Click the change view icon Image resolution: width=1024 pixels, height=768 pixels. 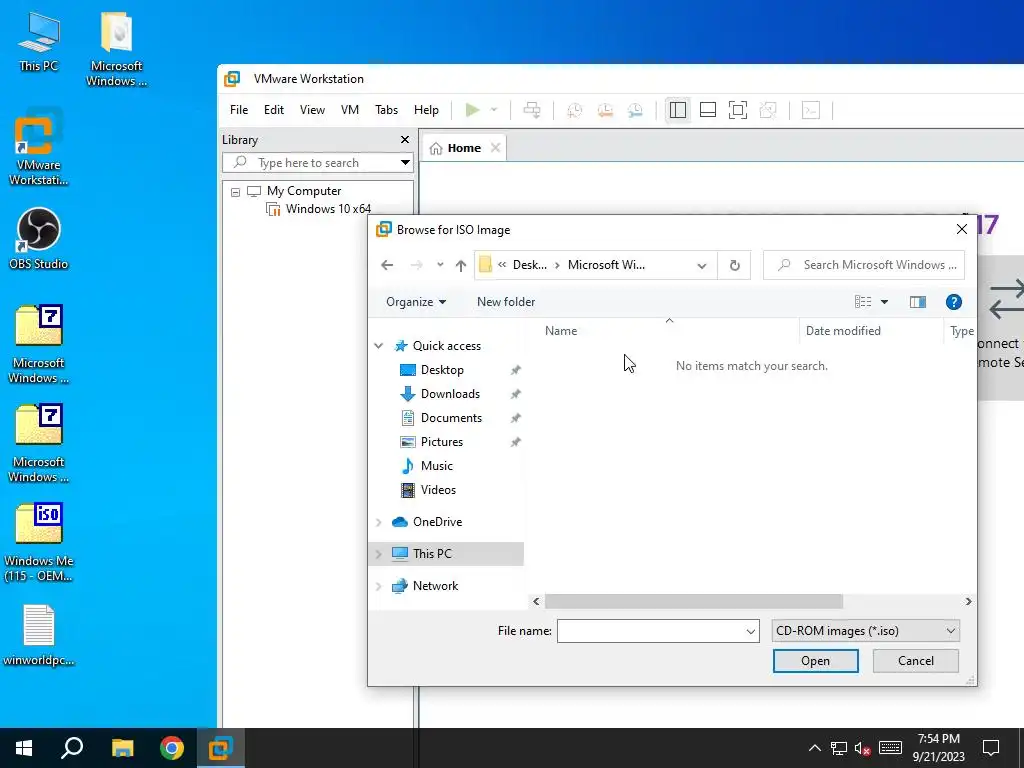tap(863, 302)
